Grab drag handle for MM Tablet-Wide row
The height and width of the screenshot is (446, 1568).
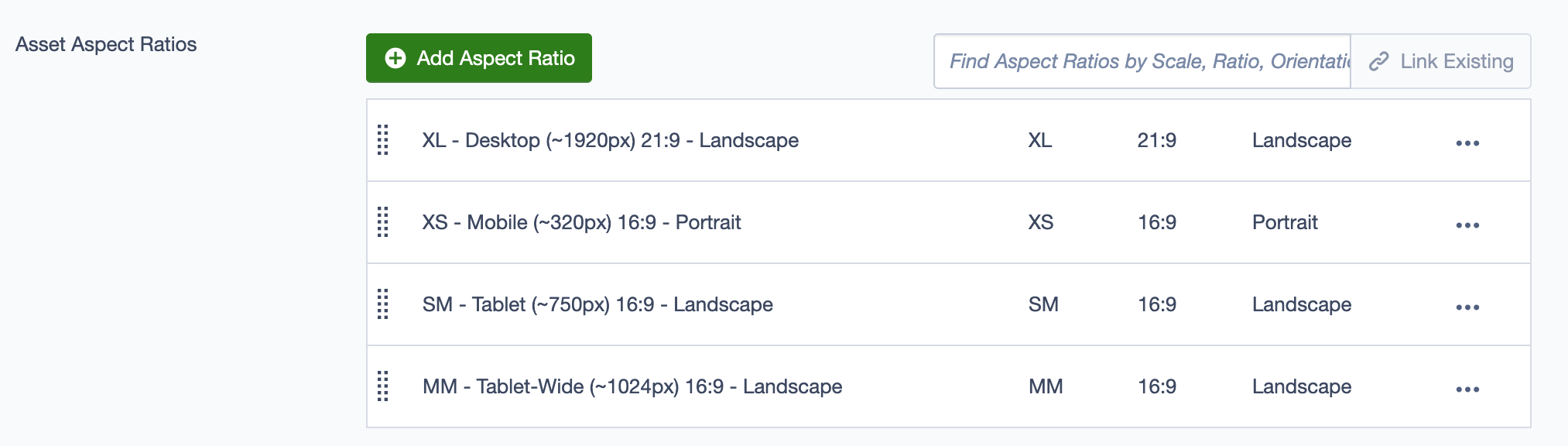pos(382,386)
